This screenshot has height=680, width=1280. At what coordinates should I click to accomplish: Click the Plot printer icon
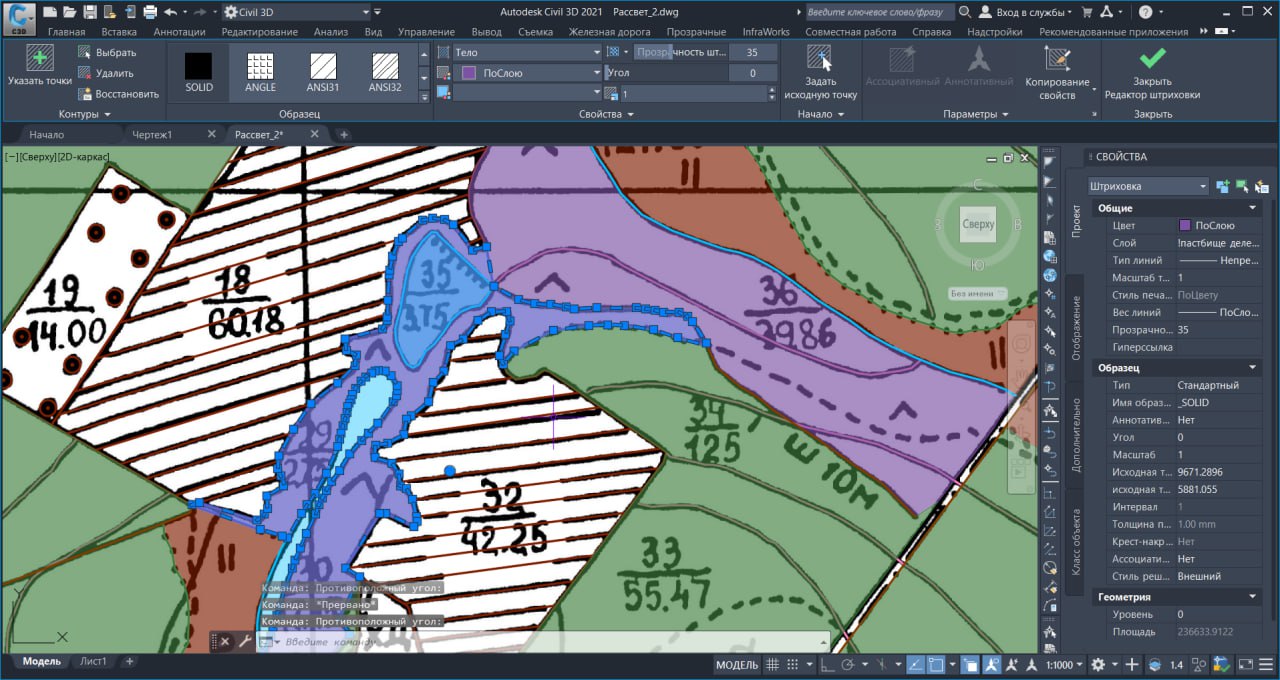pyautogui.click(x=150, y=12)
